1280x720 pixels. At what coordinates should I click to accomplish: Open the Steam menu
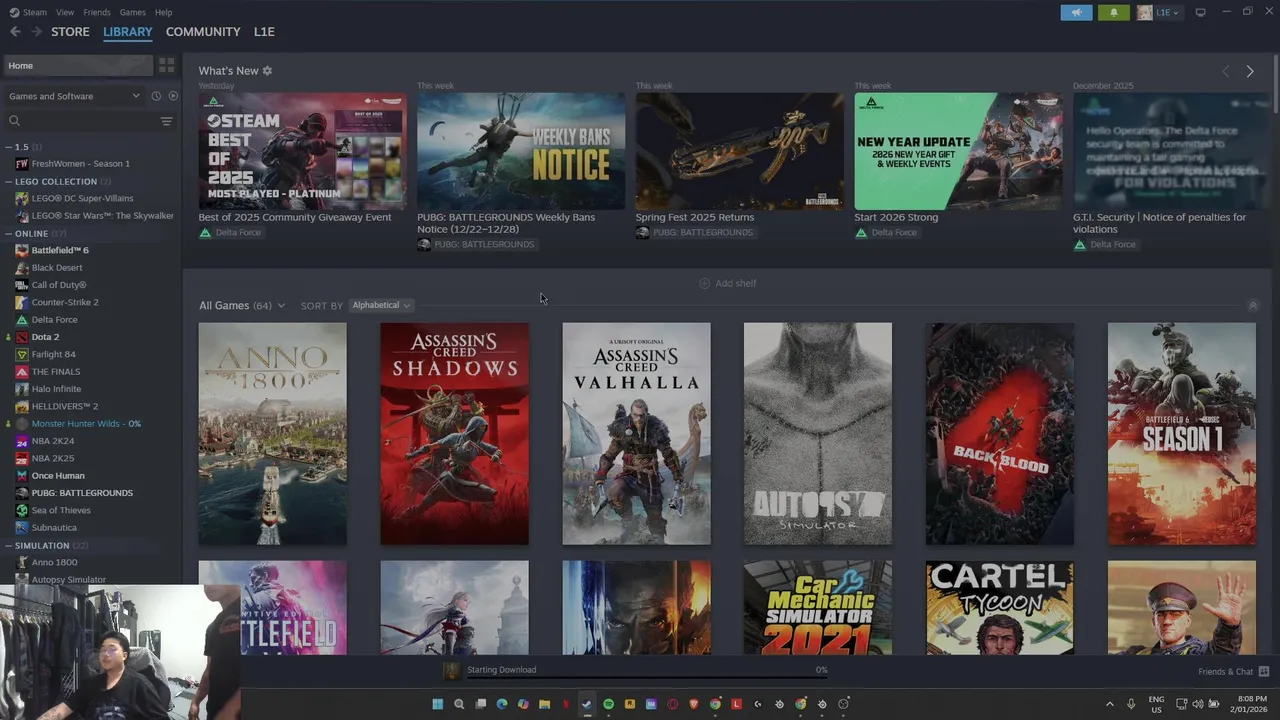tap(28, 12)
